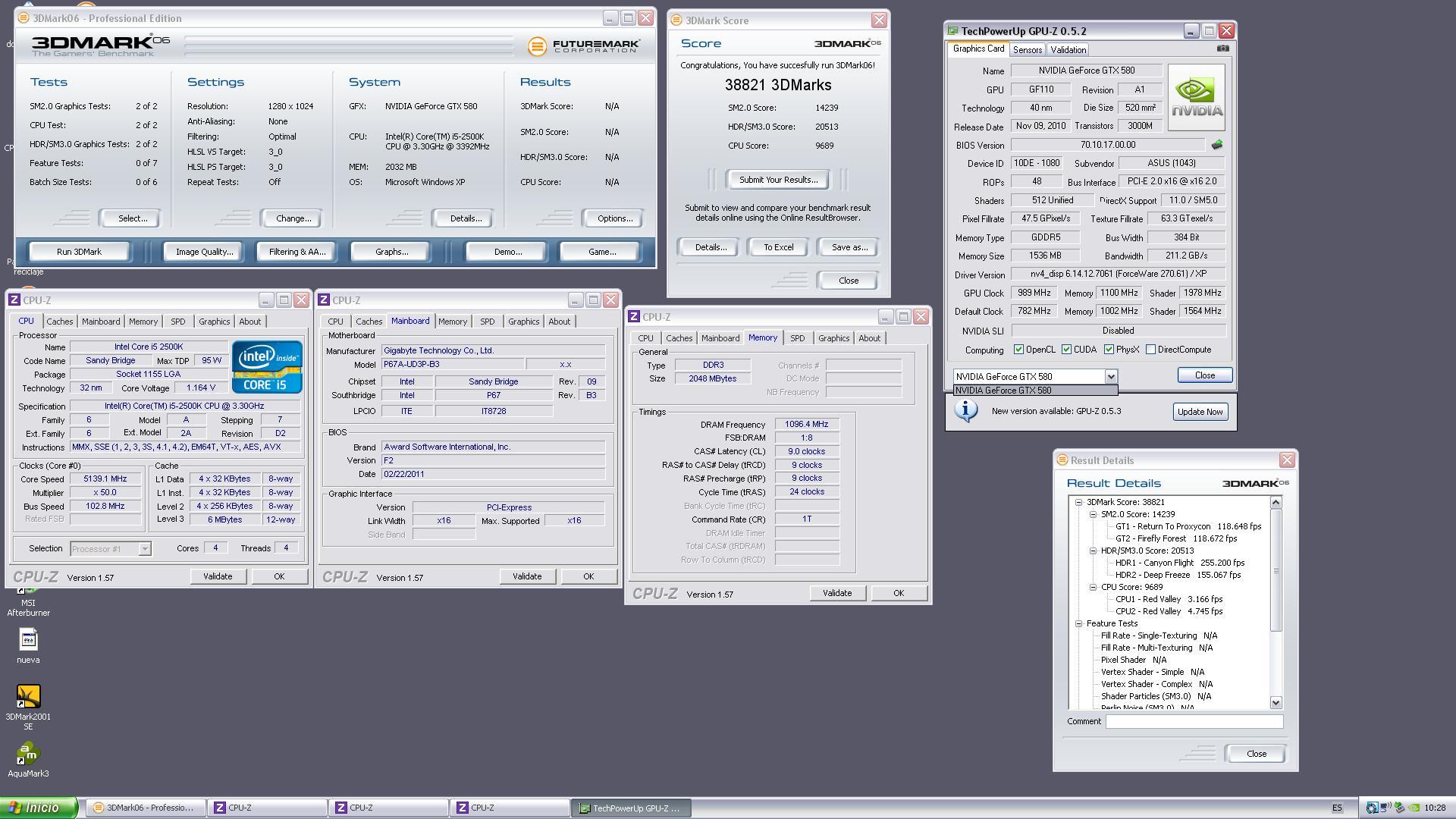Open the Caches tab in CPU-Z CPU window
This screenshot has height=819, width=1456.
tap(60, 322)
